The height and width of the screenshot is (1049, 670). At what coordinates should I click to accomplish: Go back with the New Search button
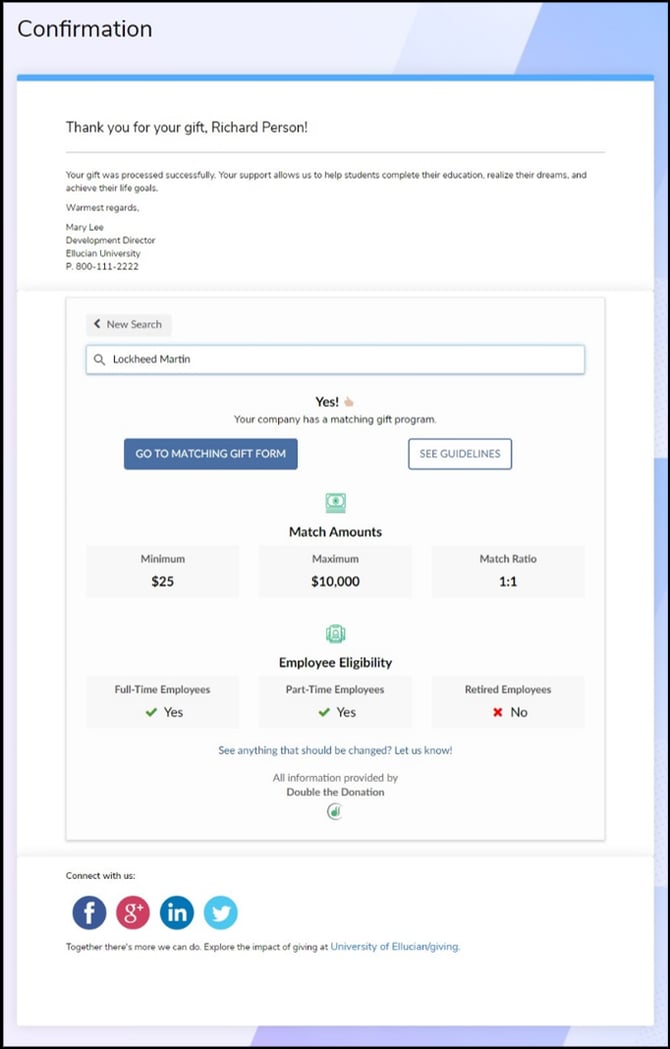128,324
